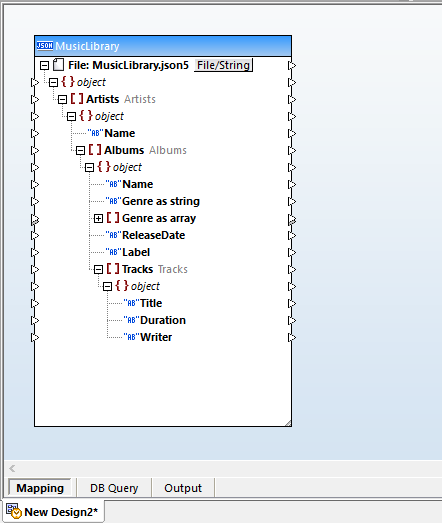Click the curly-brace icon of the object under Albums
The height and width of the screenshot is (523, 442).
pyautogui.click(x=104, y=167)
